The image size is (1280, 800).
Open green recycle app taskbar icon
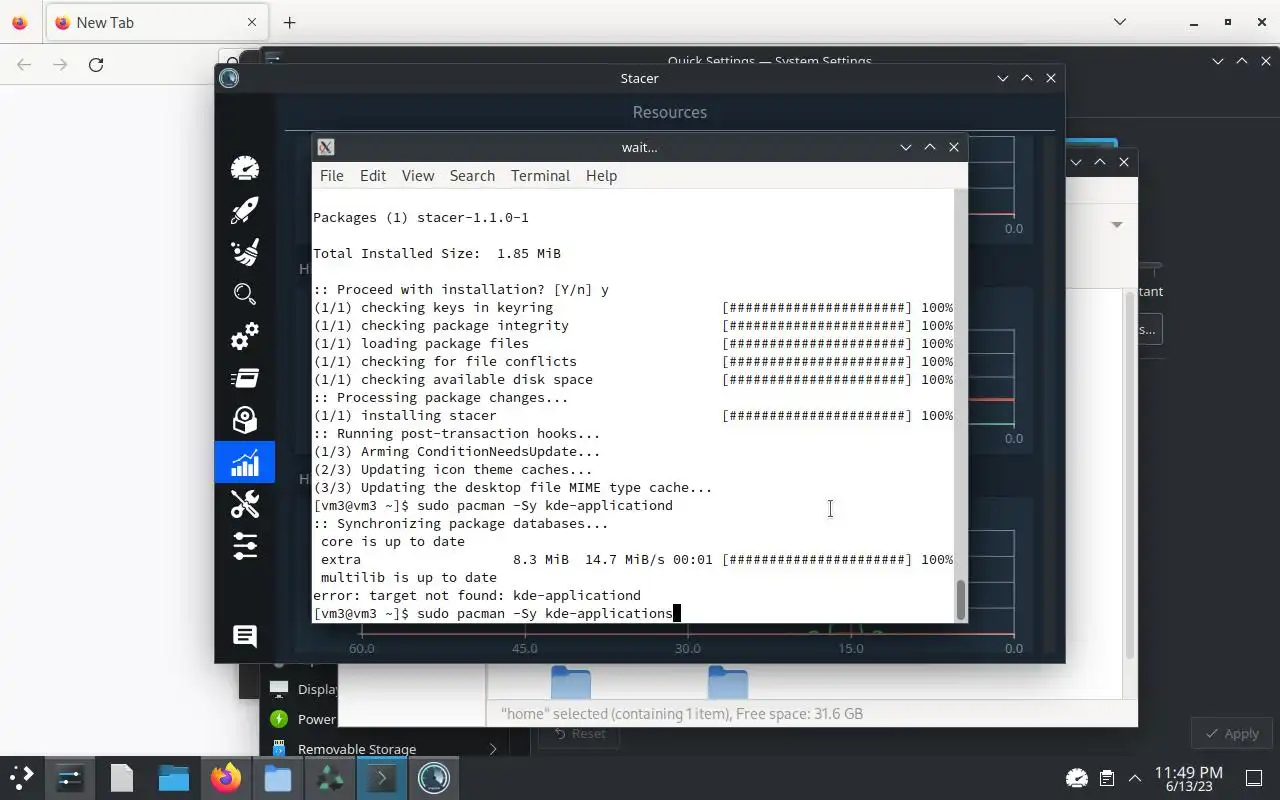(x=330, y=777)
